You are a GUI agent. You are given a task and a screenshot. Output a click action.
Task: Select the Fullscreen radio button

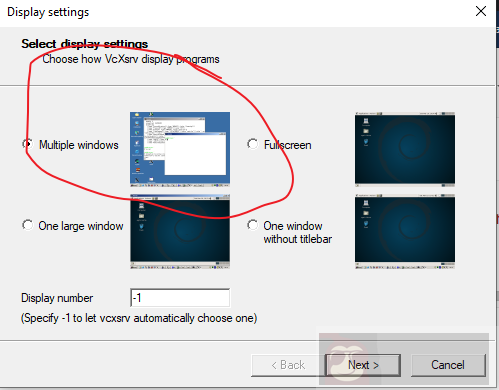tap(253, 144)
